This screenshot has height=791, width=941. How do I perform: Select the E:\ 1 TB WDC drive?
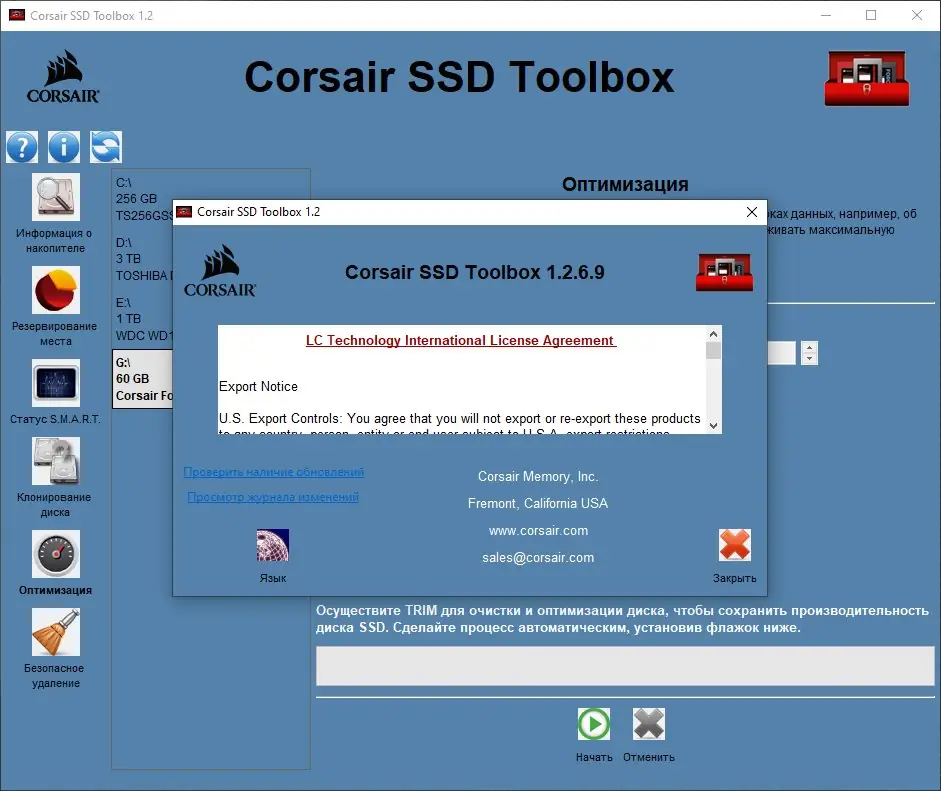(143, 319)
